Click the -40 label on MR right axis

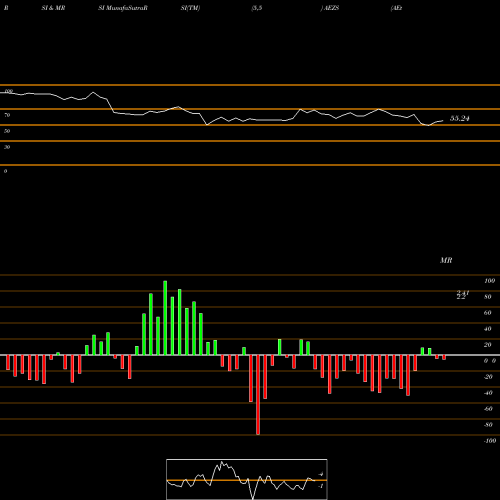pyautogui.click(x=488, y=393)
